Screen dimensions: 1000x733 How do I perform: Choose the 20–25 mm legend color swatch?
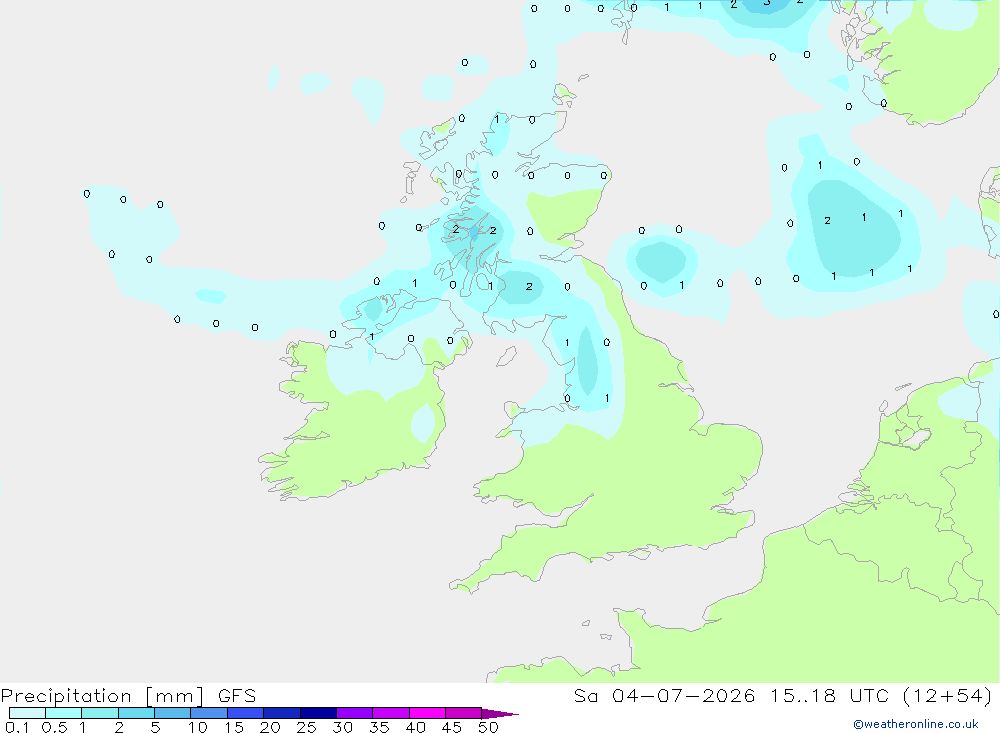point(282,713)
